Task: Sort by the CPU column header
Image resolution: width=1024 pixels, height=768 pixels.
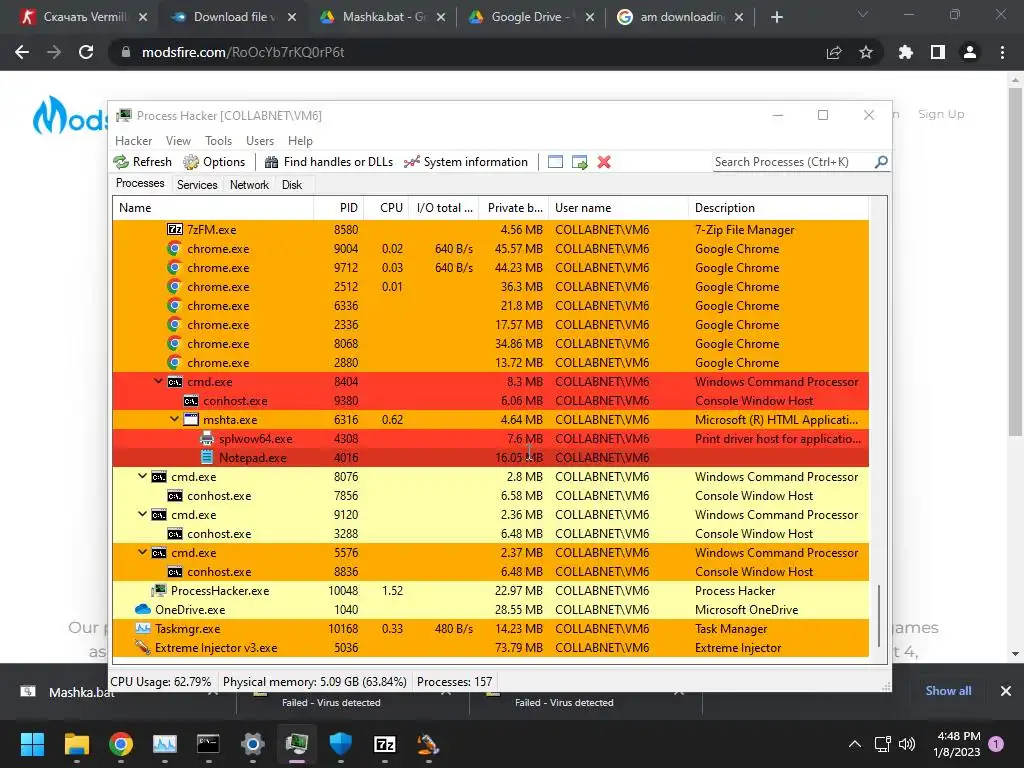Action: pyautogui.click(x=387, y=208)
